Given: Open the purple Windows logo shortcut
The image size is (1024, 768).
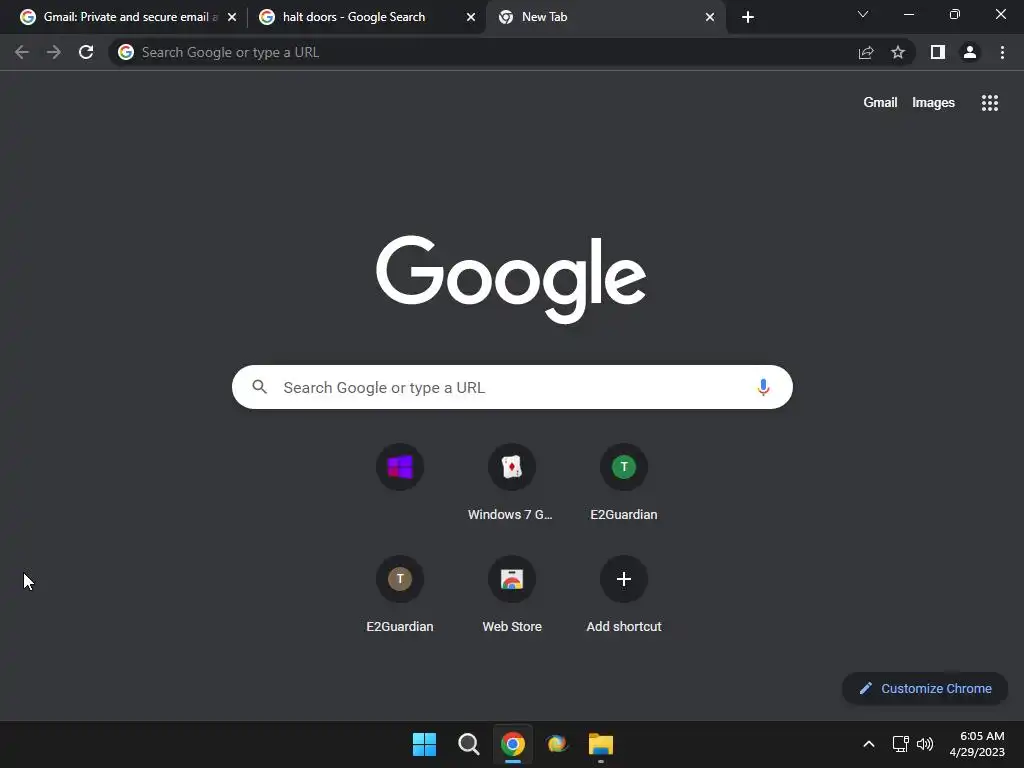Looking at the screenshot, I should [x=400, y=467].
